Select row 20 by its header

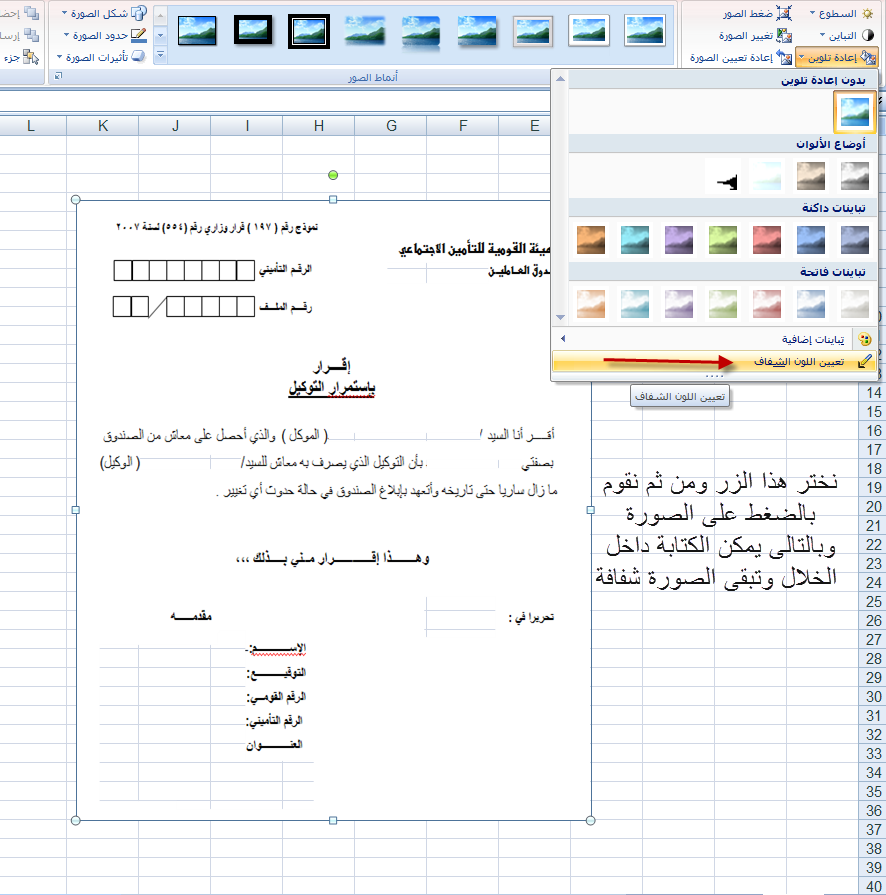click(873, 507)
